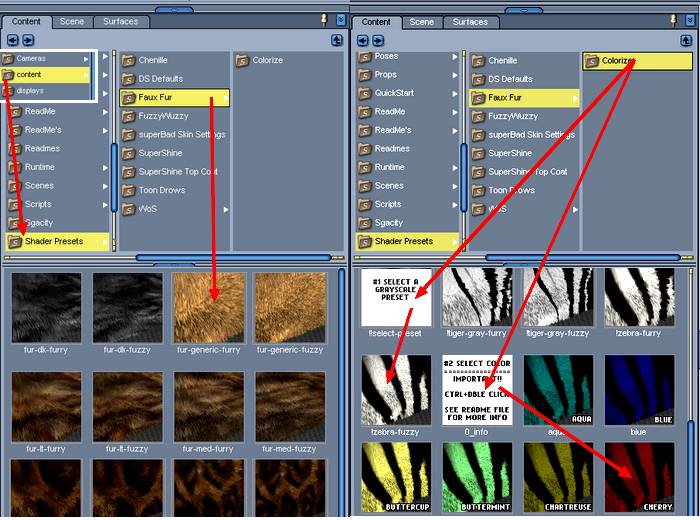Choose fur-dk-fuzzy preset thumbnail
700x520 pixels.
coord(128,308)
